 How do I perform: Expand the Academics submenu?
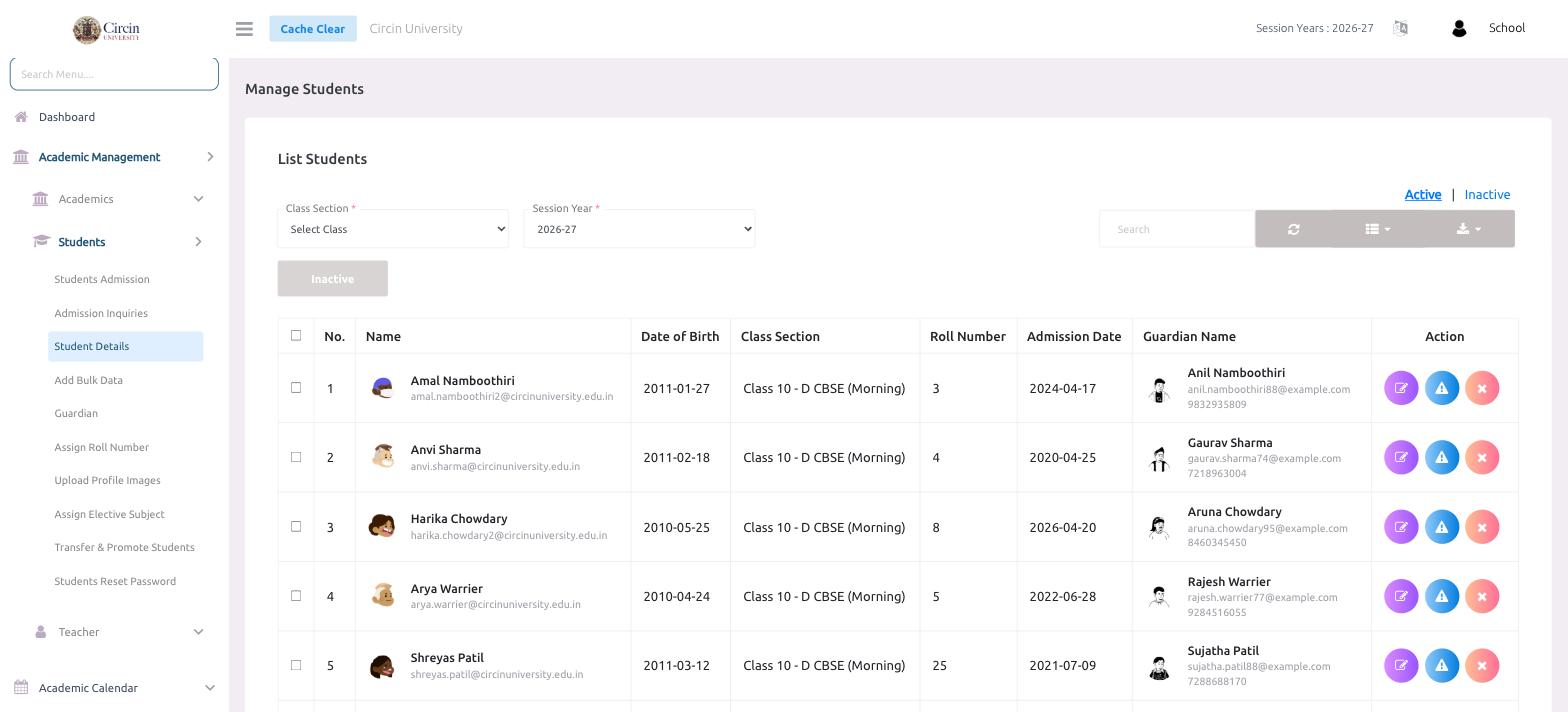198,199
